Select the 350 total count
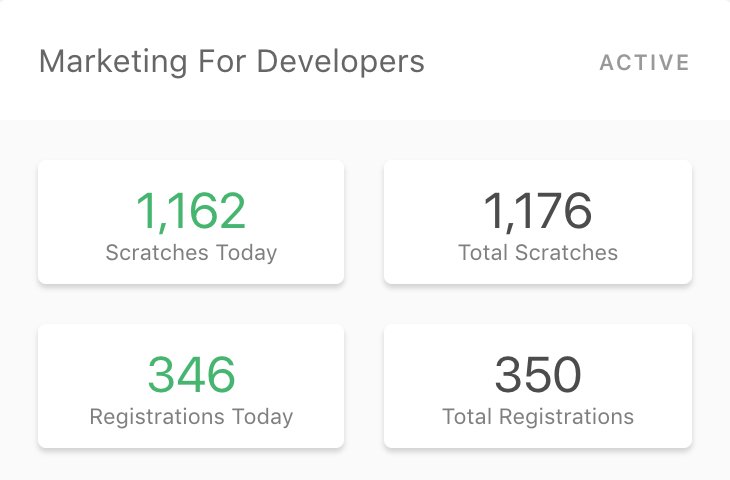This screenshot has height=480, width=730. point(538,375)
